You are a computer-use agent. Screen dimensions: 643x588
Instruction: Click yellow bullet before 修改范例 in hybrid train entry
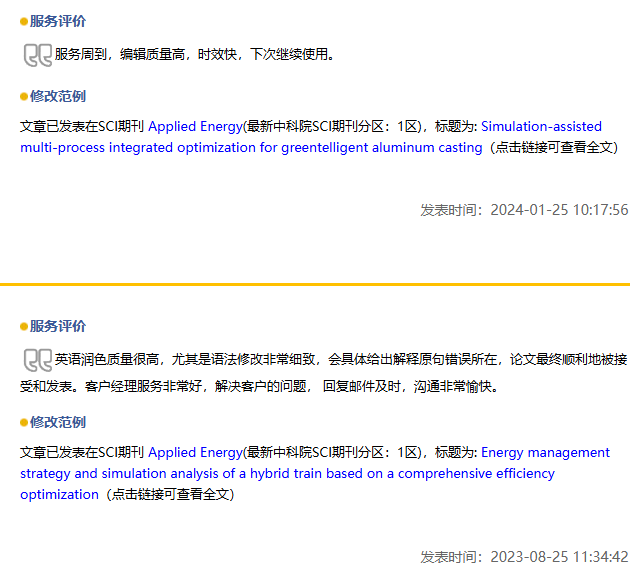(24, 423)
